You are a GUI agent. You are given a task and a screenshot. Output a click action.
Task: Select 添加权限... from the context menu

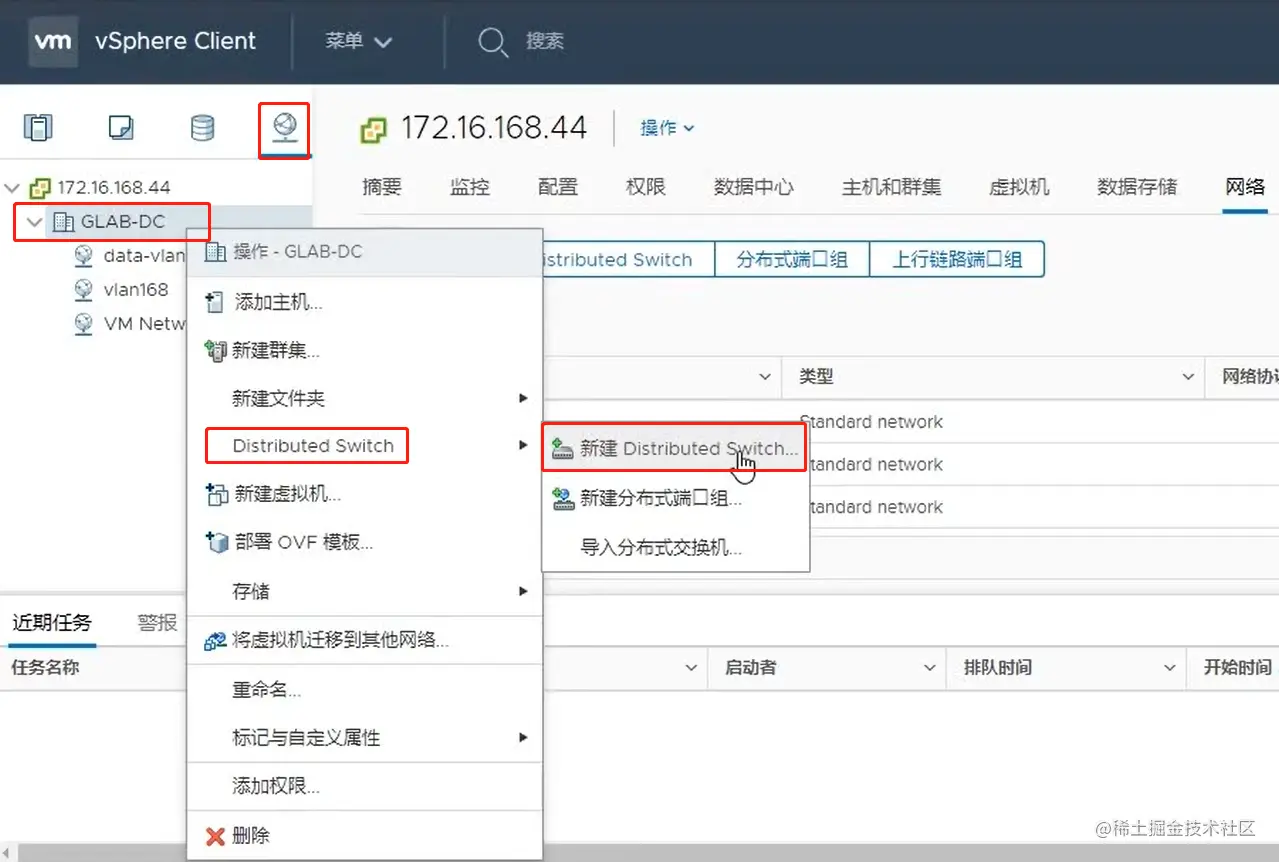[365, 787]
